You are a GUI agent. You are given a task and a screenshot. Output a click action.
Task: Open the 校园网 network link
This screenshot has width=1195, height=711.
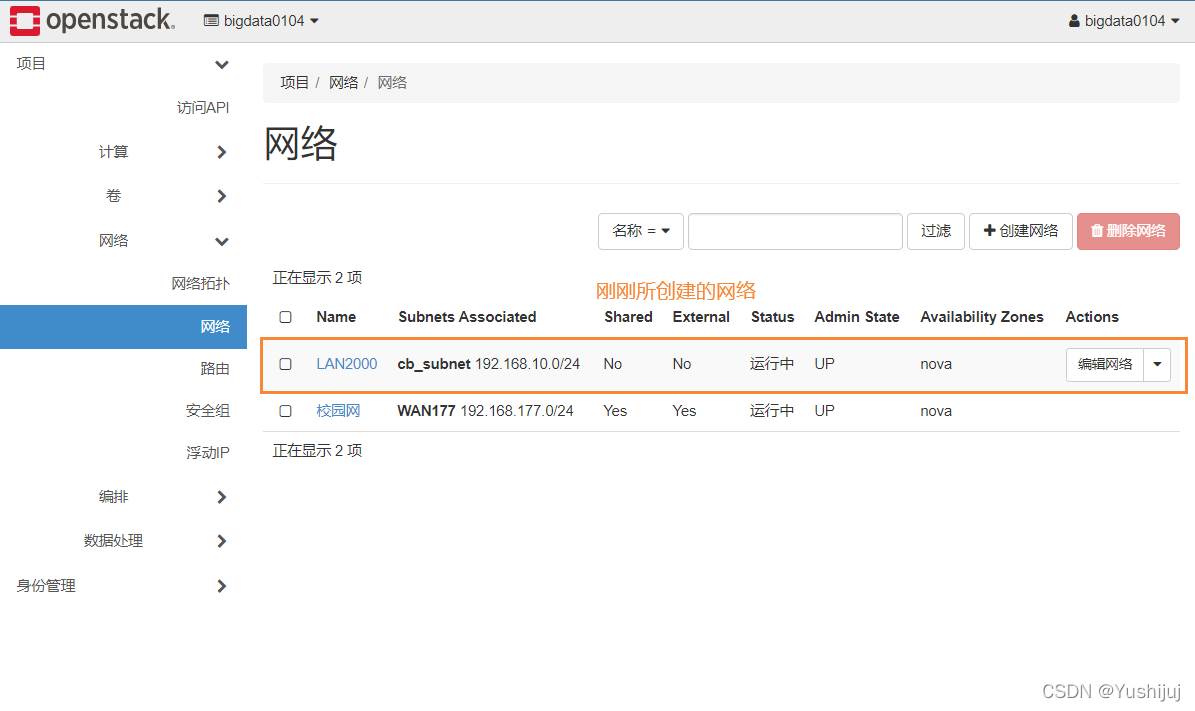(x=338, y=411)
